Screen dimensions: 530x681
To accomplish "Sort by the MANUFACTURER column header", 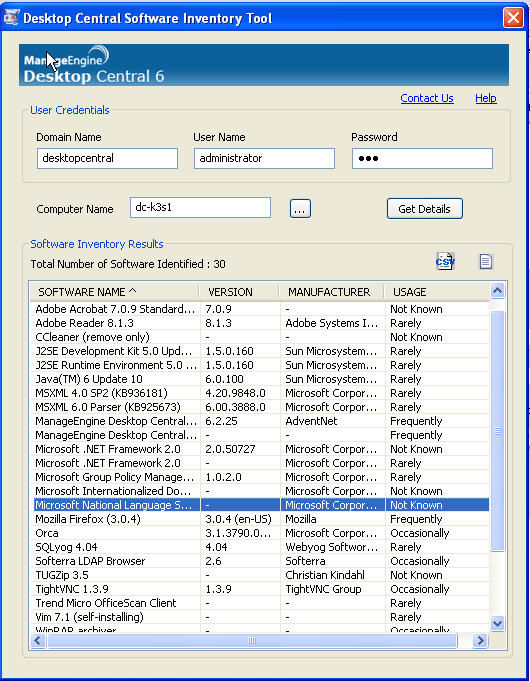I will click(x=332, y=292).
